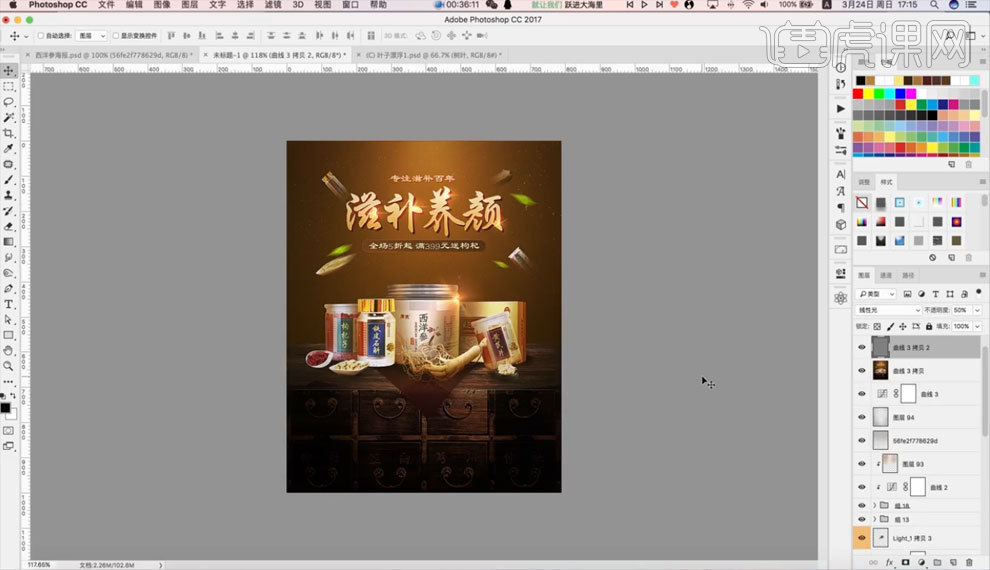990x570 pixels.
Task: Click the lock image pixels brush icon
Action: (x=890, y=326)
